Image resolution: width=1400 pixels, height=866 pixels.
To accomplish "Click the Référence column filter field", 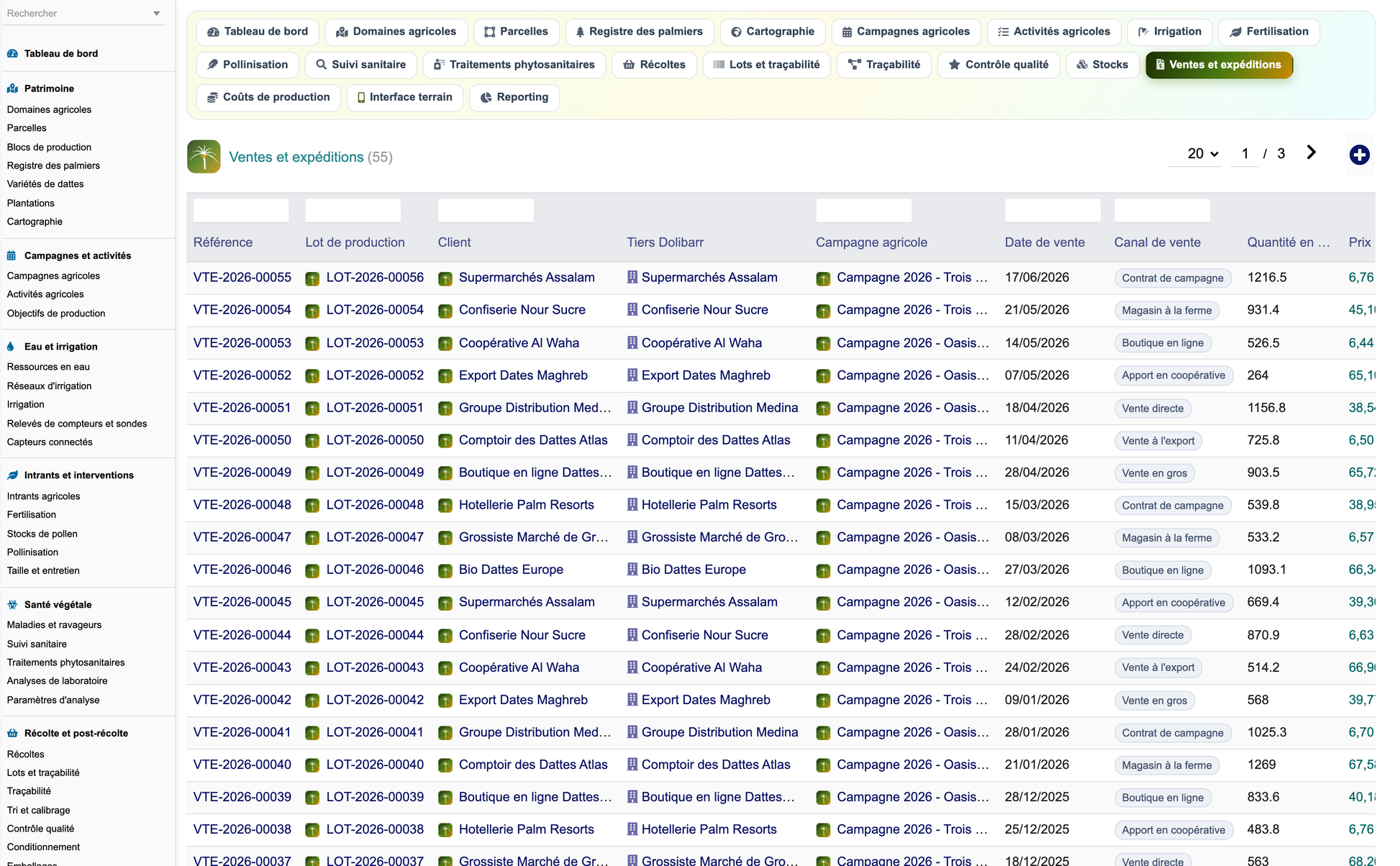I will click(241, 210).
